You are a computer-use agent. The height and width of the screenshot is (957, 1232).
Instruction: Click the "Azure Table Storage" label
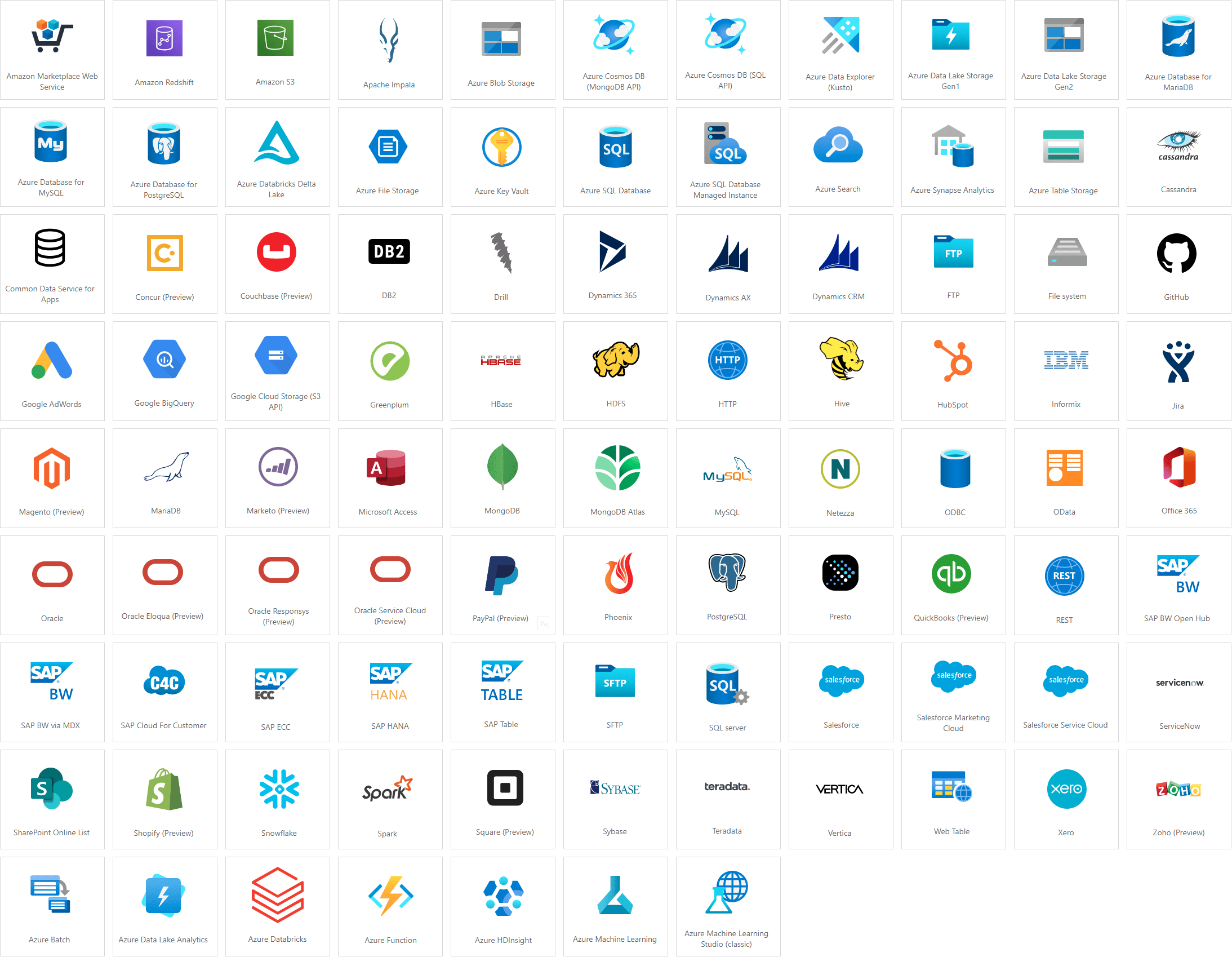(1064, 190)
